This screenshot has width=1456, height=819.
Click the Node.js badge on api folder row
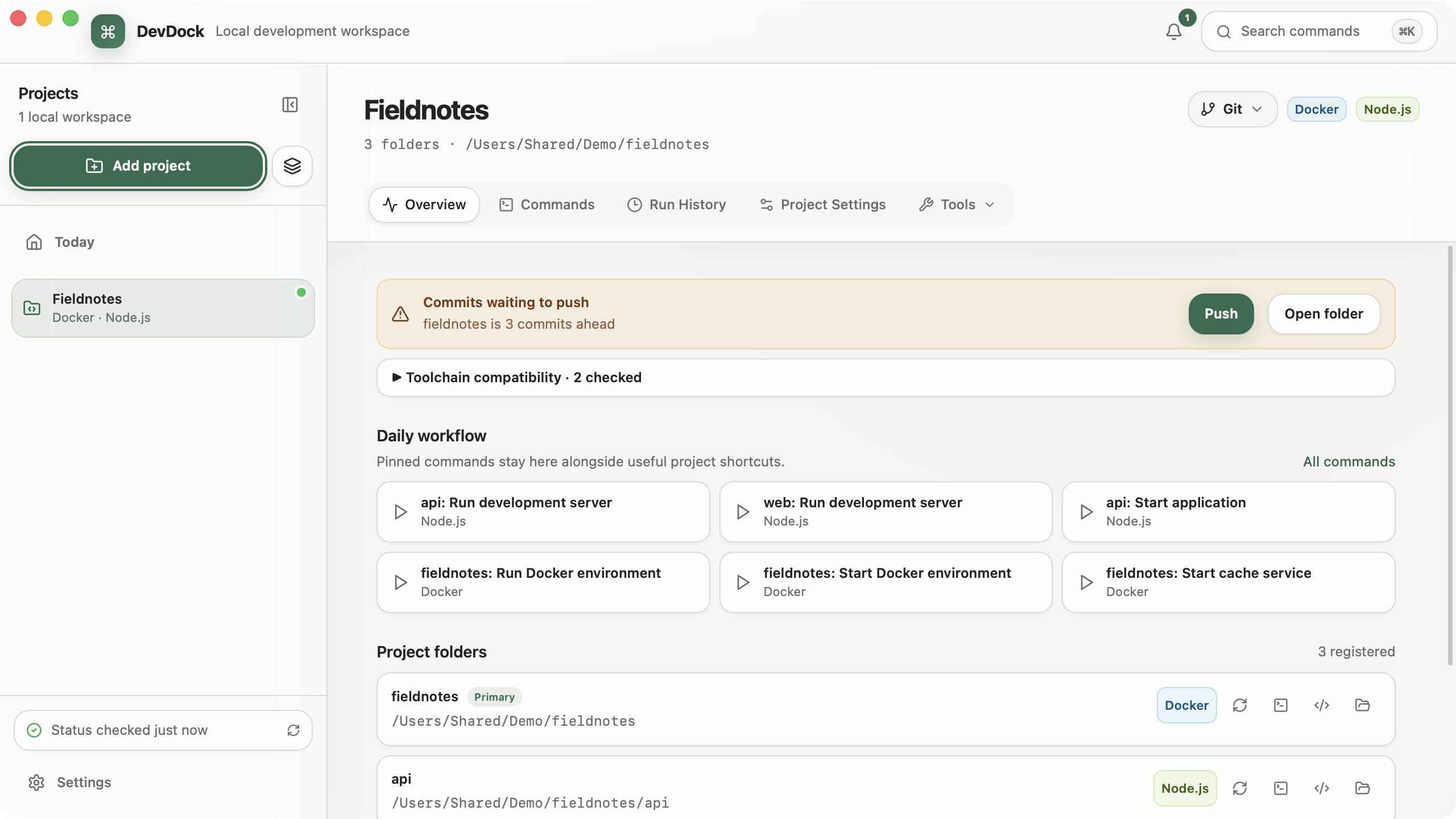click(1185, 788)
